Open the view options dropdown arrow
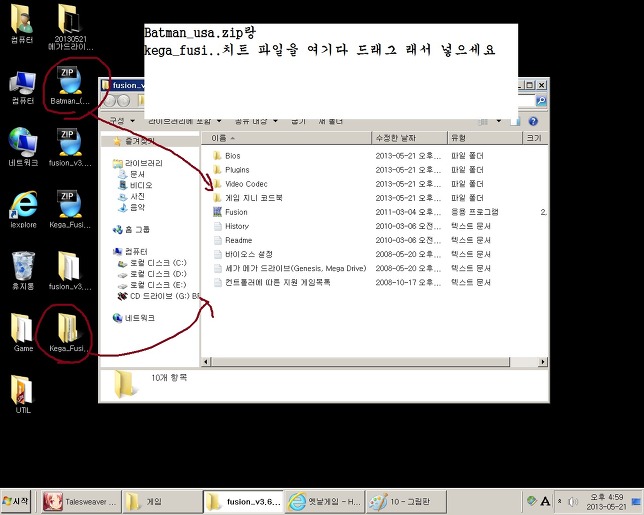 point(499,121)
